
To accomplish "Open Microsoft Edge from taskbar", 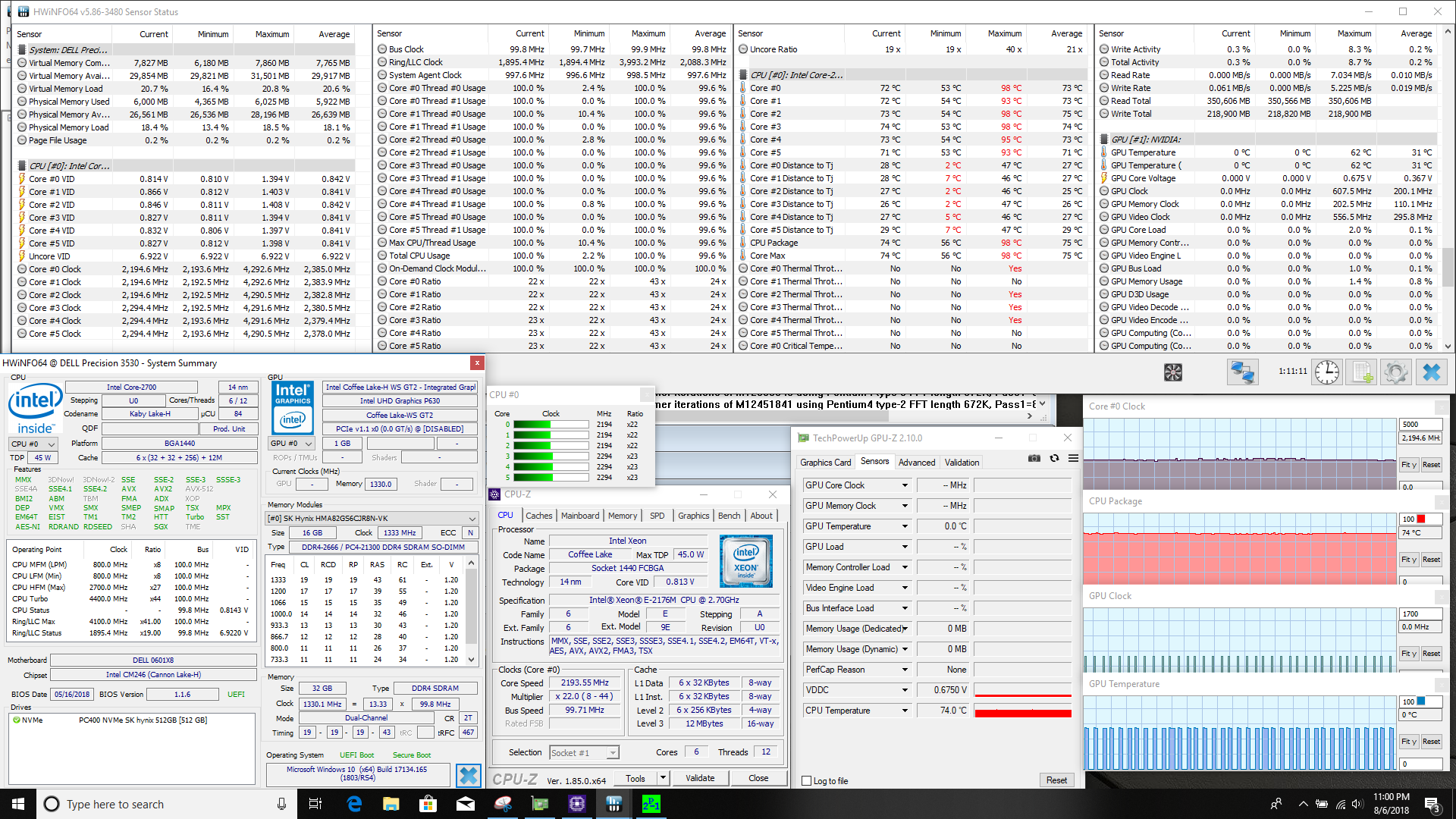I will pos(354,804).
